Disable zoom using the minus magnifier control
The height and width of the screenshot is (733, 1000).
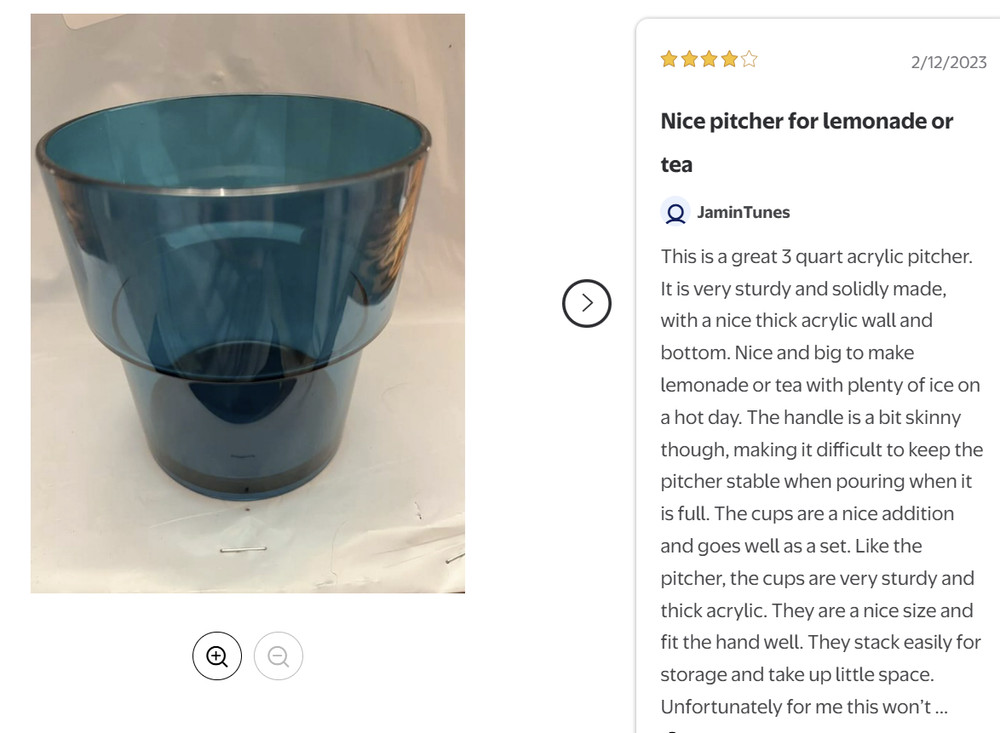click(278, 655)
